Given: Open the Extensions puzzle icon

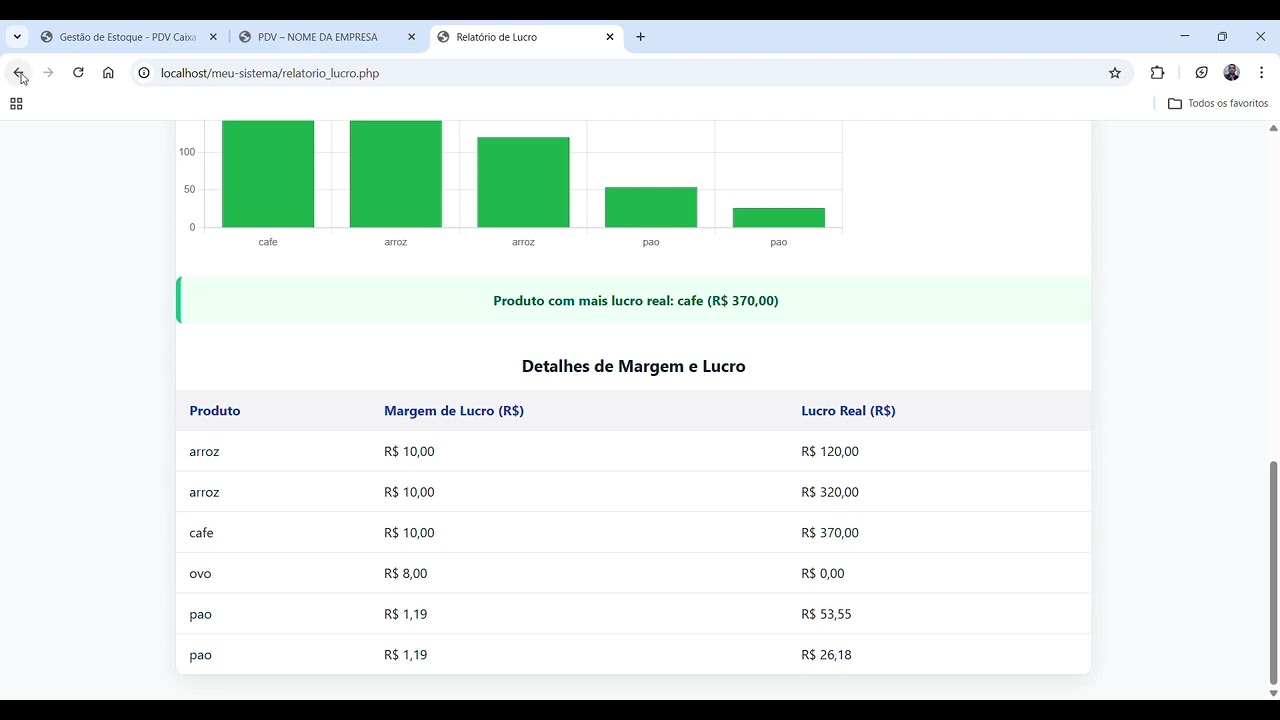Looking at the screenshot, I should [x=1158, y=73].
